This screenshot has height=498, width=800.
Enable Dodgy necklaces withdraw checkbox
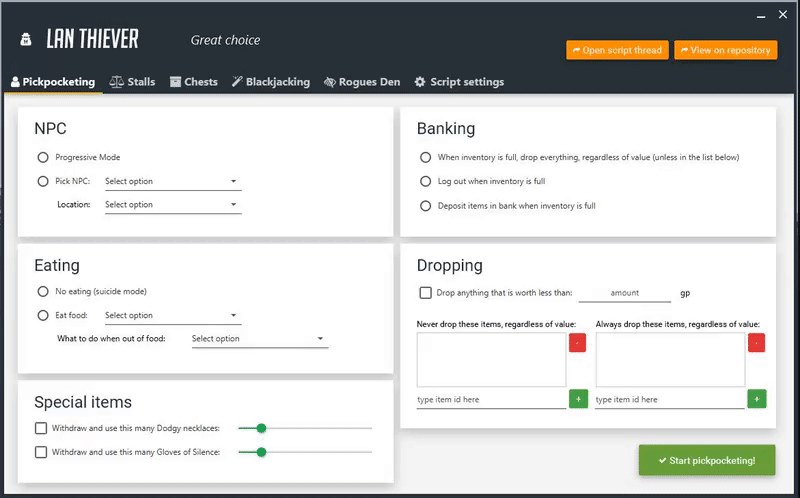tap(41, 428)
